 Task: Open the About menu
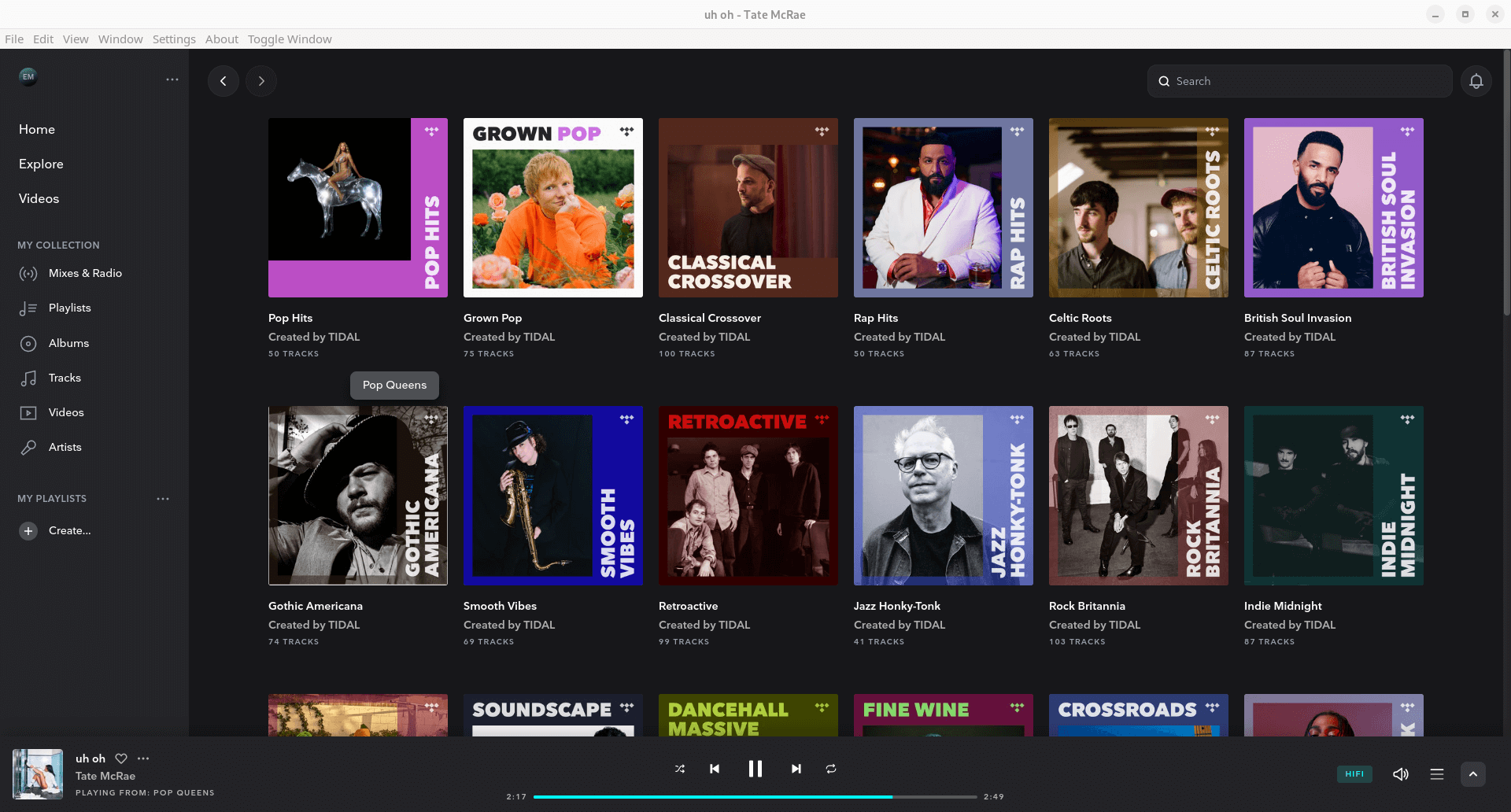point(222,39)
